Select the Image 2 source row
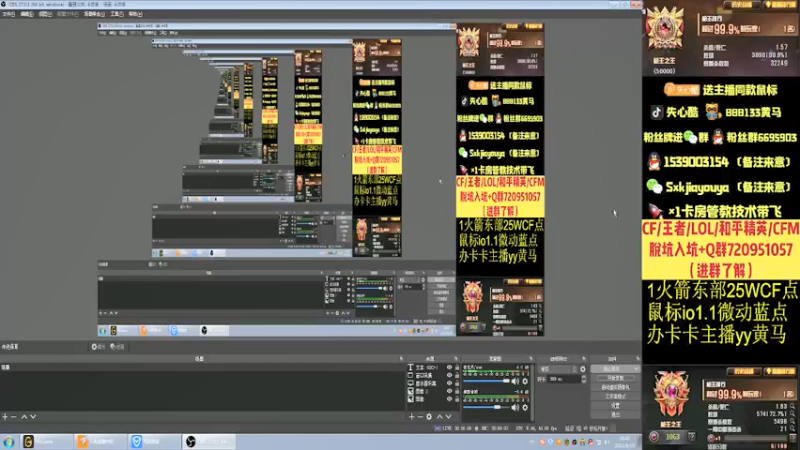Image resolution: width=800 pixels, height=450 pixels. tap(433, 391)
